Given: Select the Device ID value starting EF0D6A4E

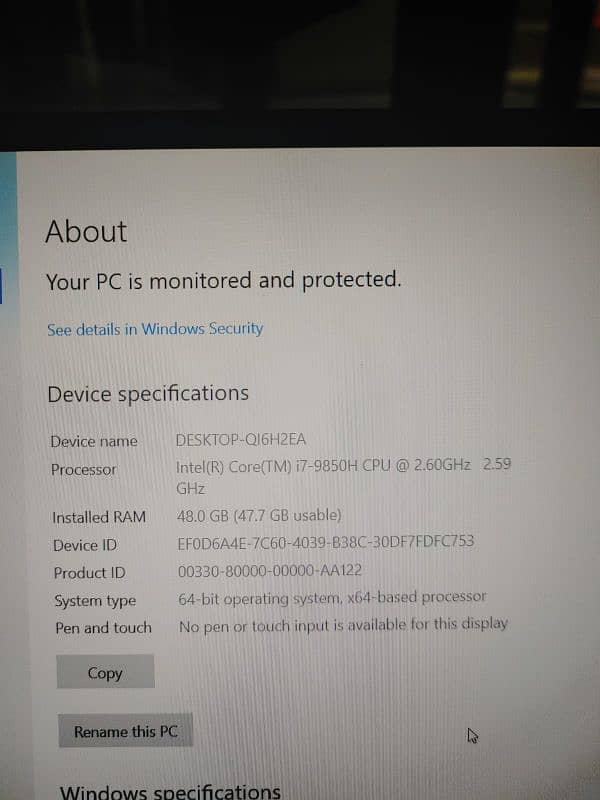Looking at the screenshot, I should pos(326,542).
